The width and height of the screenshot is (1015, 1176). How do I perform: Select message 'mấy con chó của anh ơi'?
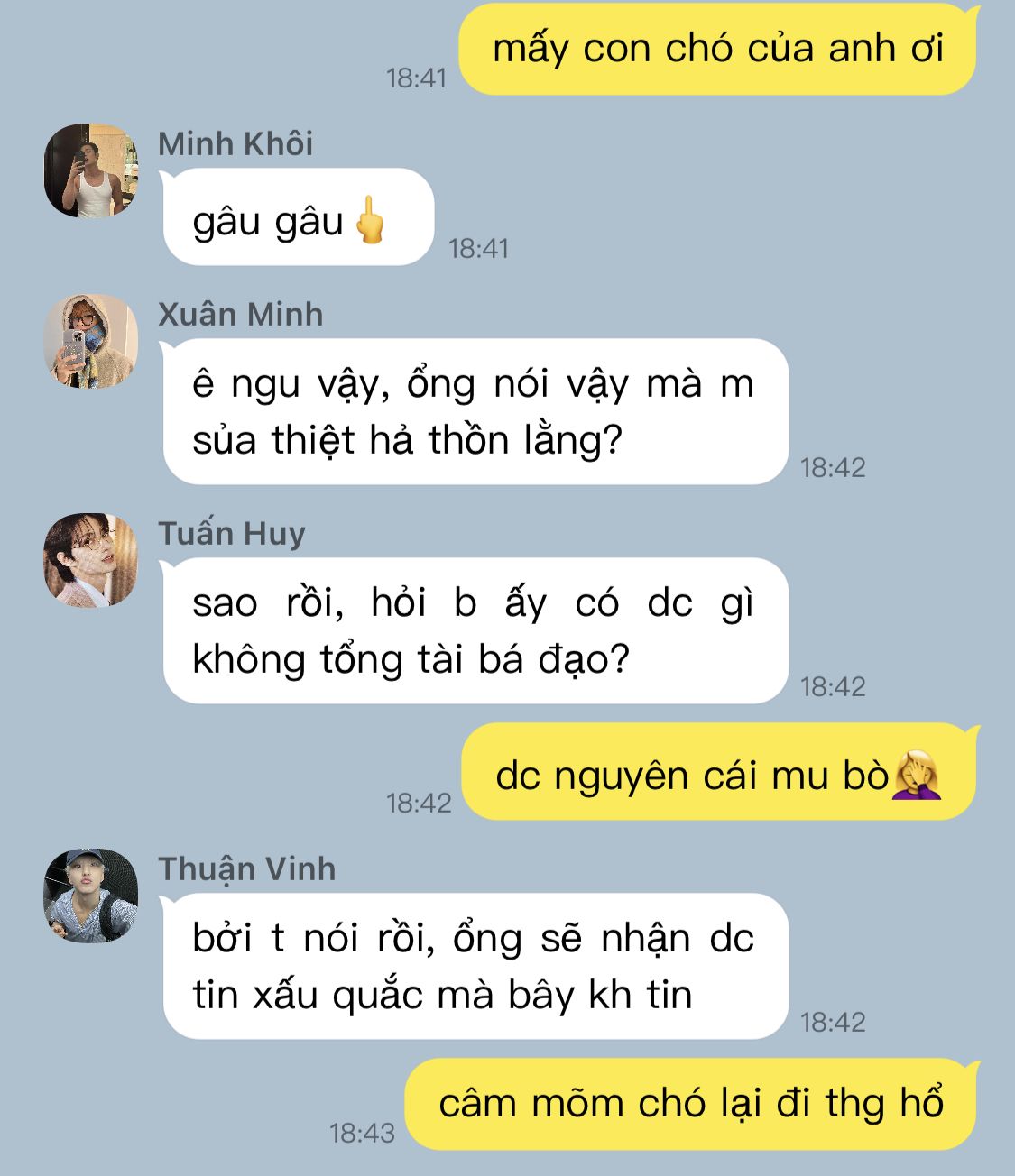718,49
